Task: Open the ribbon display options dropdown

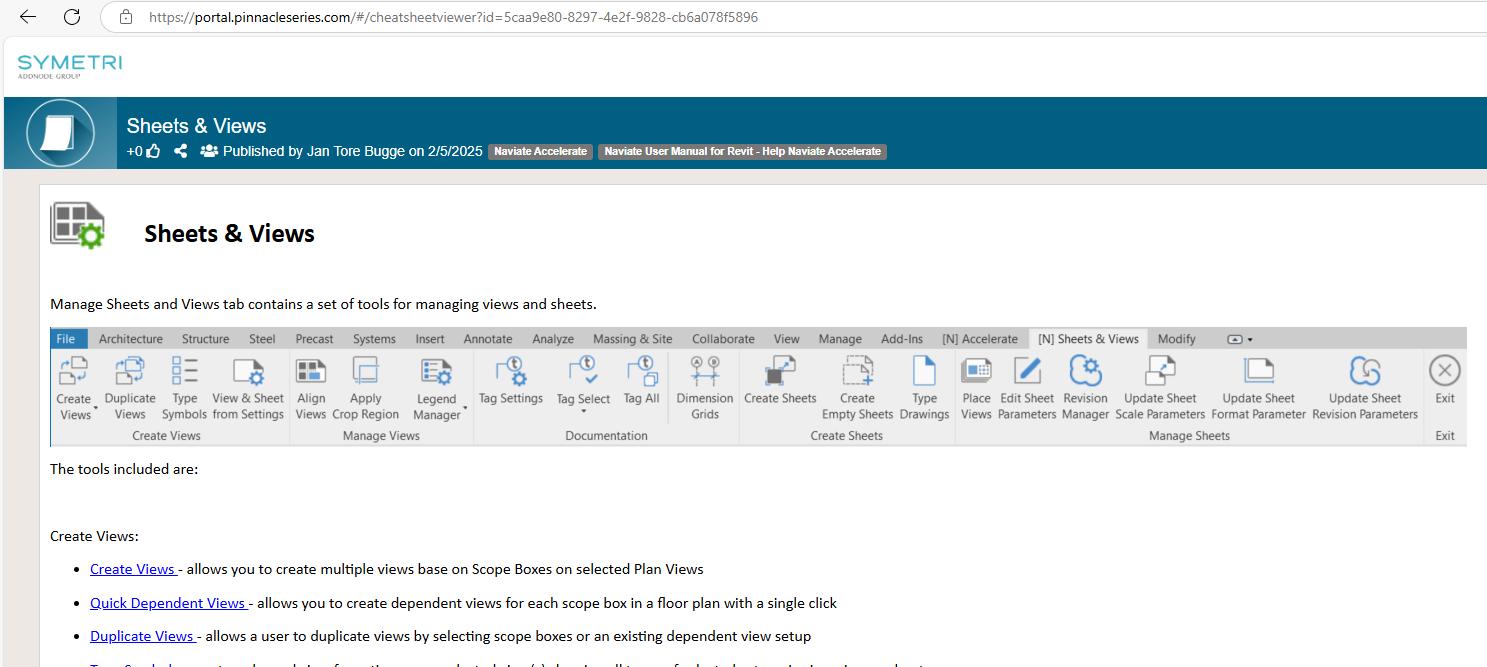Action: click(1240, 339)
